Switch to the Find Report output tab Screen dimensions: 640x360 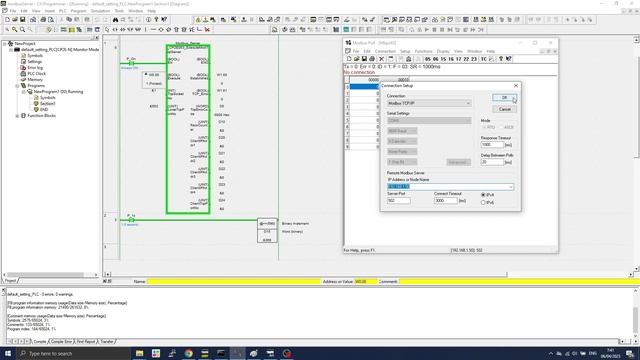point(86,341)
